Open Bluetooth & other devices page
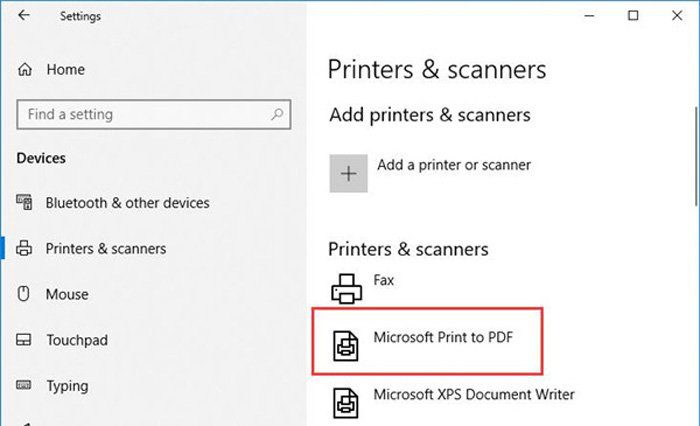 127,203
